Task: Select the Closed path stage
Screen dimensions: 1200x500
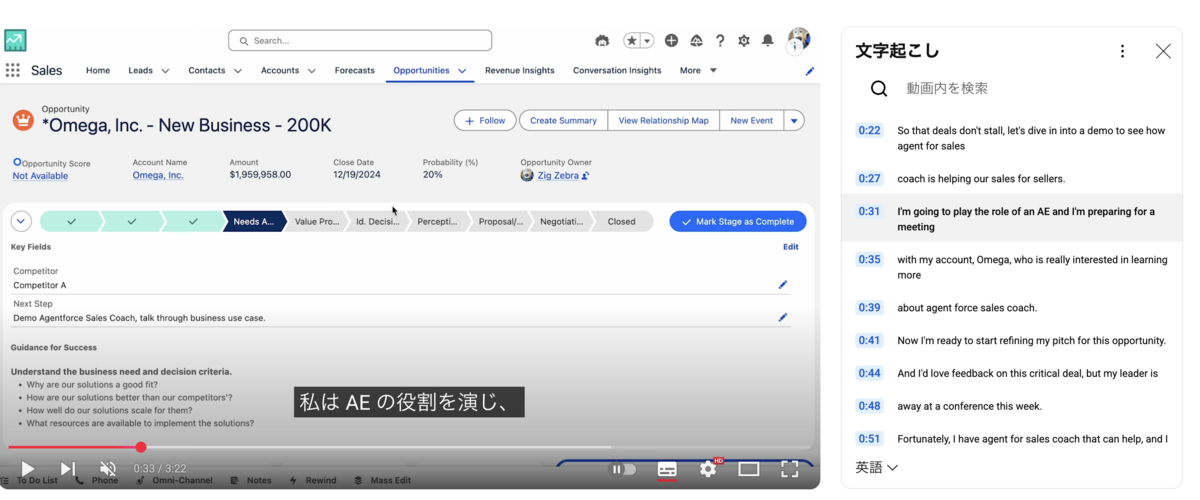Action: point(621,221)
